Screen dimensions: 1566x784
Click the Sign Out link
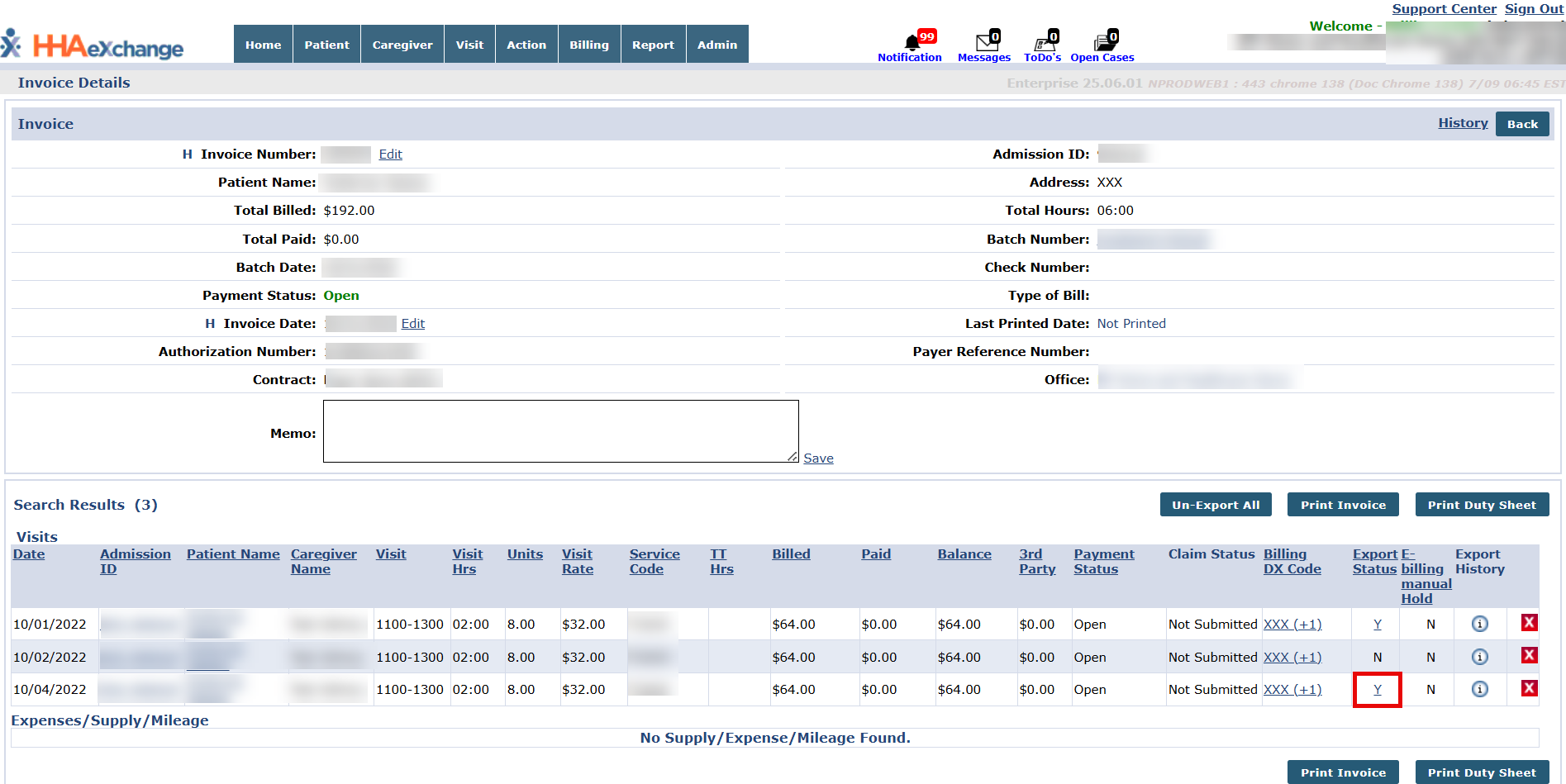coord(1534,9)
